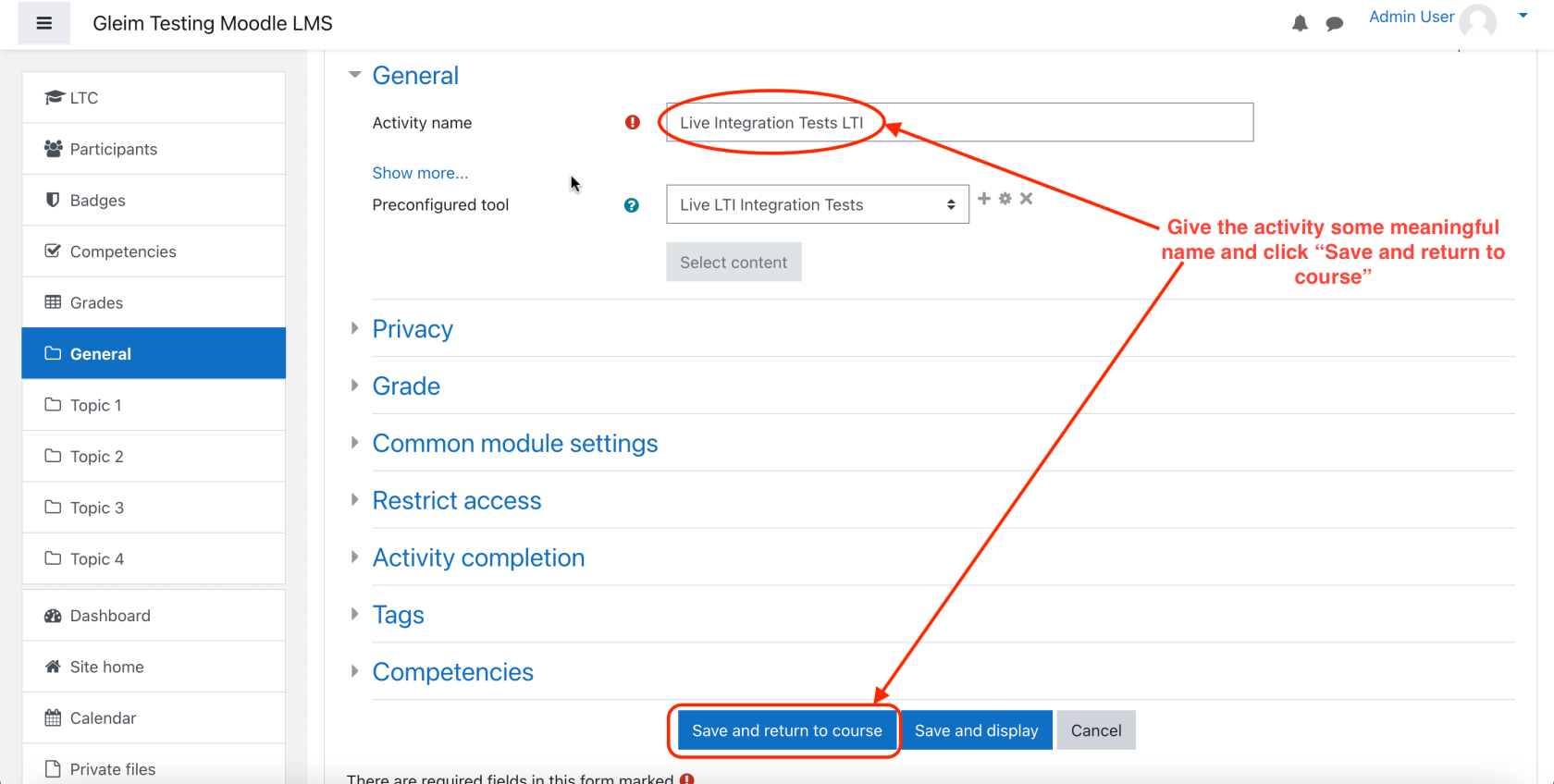The height and width of the screenshot is (784, 1554).
Task: Open user menu dropdown arrow
Action: pyautogui.click(x=1523, y=16)
